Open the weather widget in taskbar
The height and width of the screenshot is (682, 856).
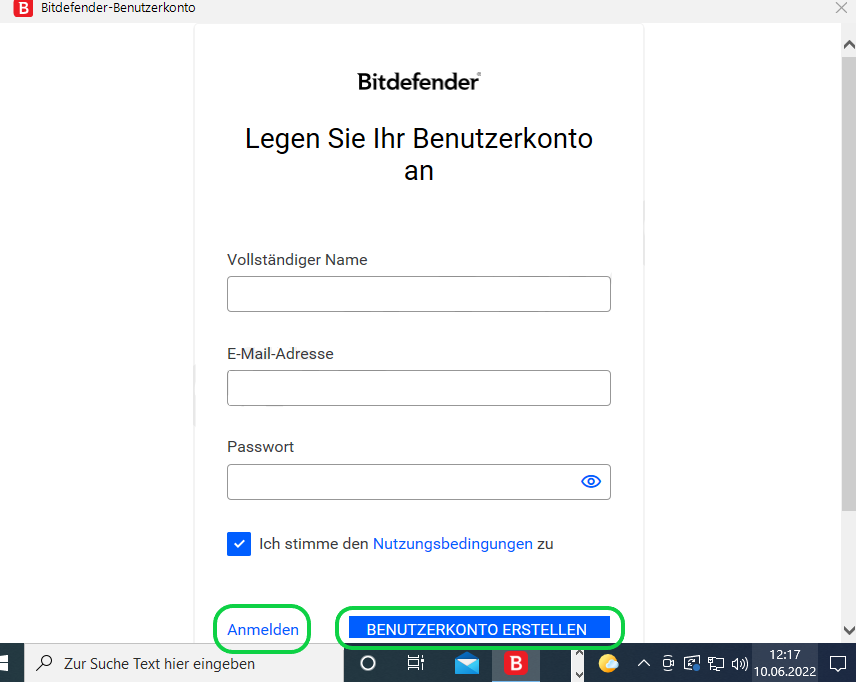click(608, 663)
